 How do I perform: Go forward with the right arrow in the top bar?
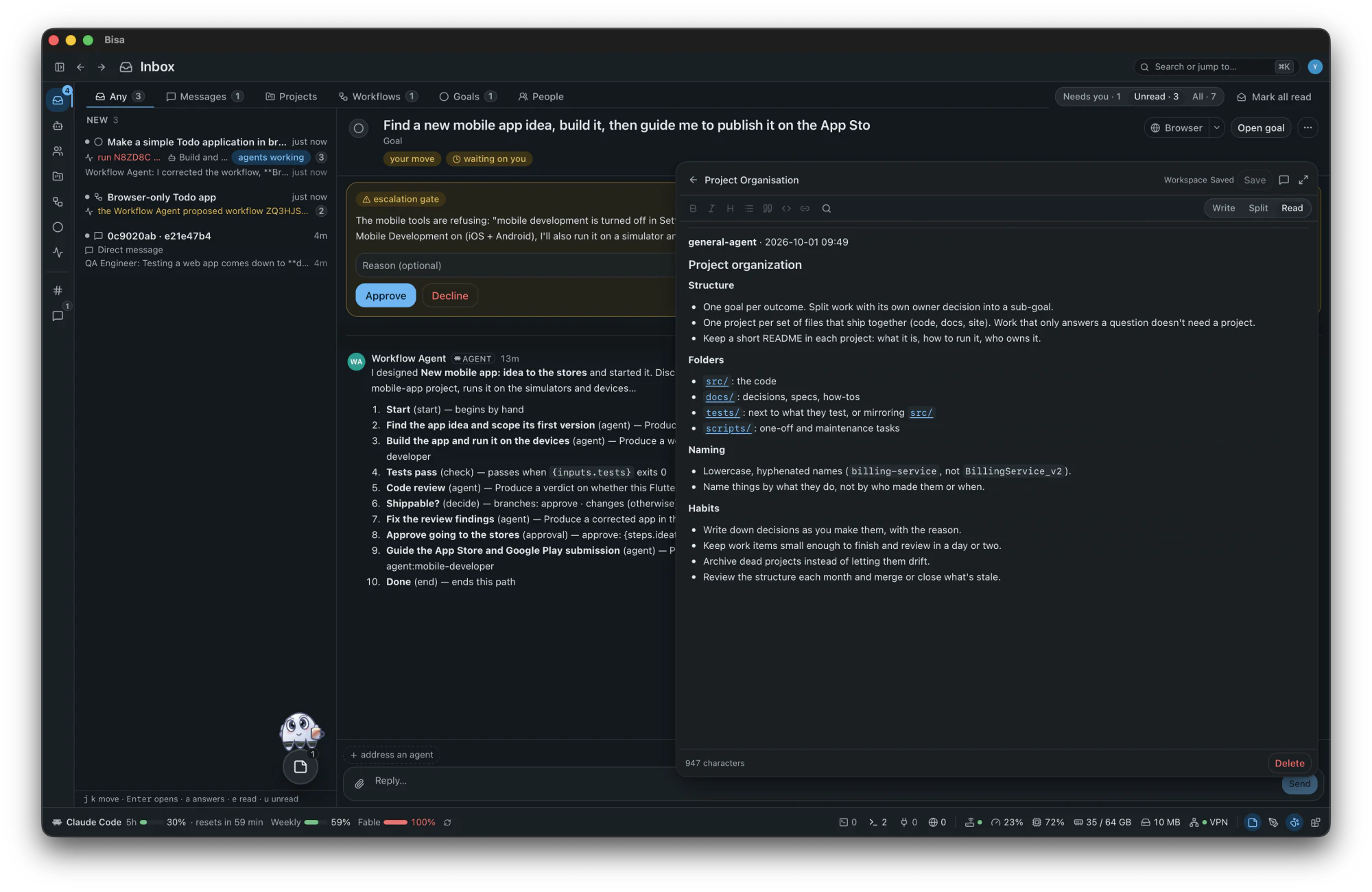coord(102,67)
